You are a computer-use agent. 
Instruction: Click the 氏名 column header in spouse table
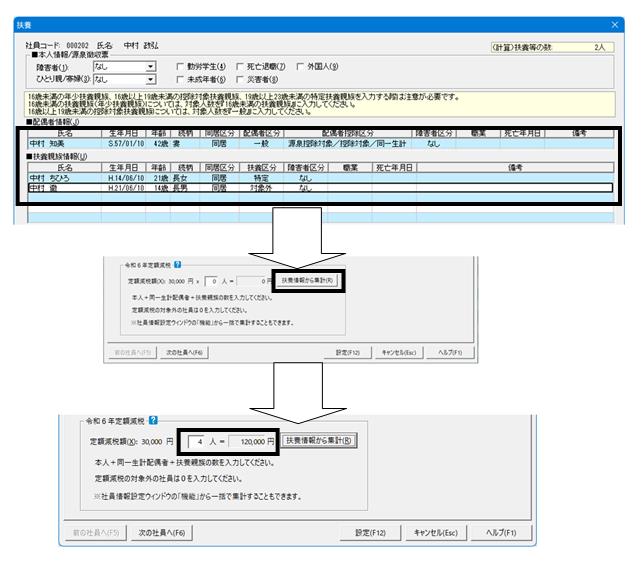[65, 133]
